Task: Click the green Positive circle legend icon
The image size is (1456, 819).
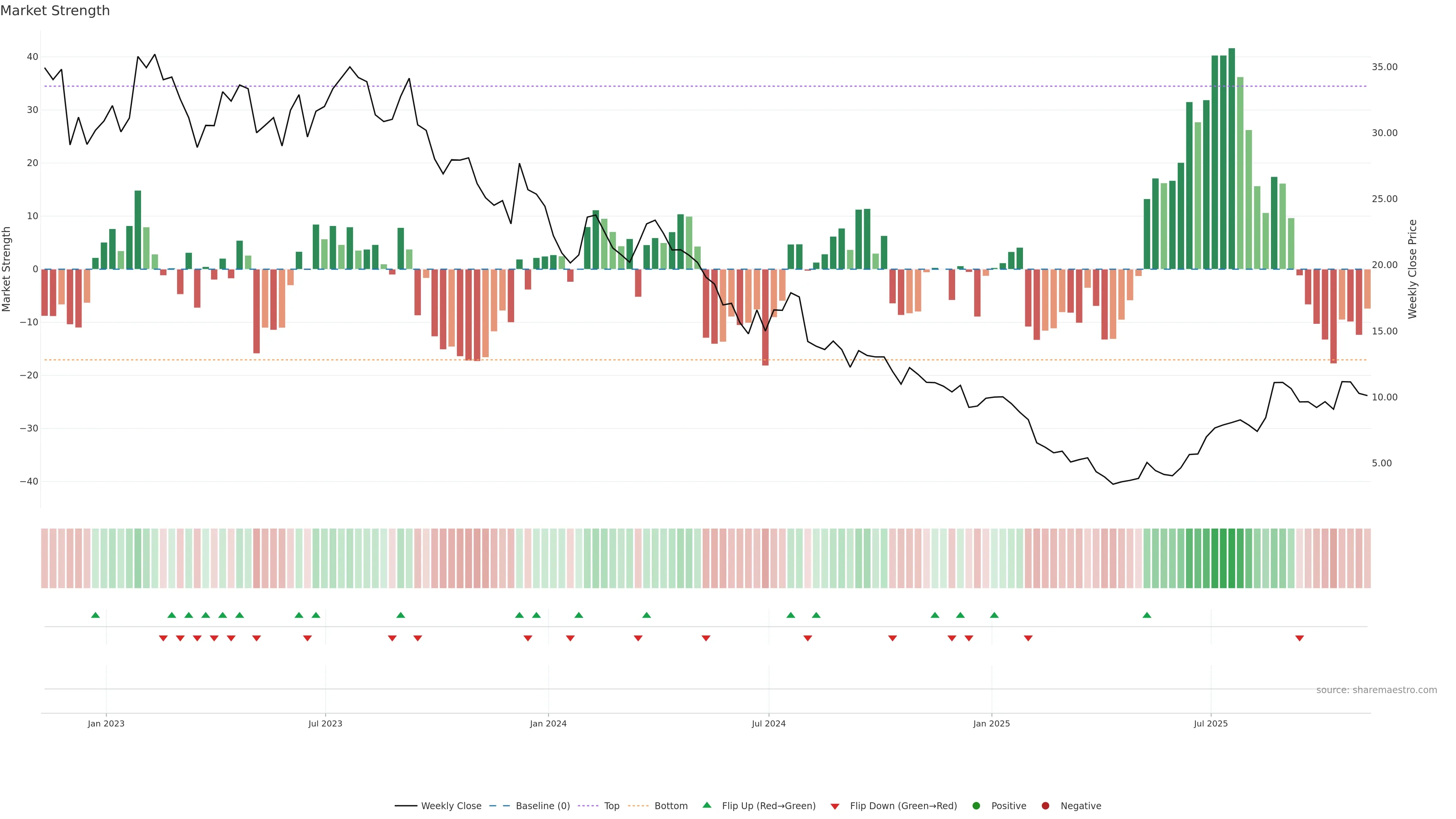Action: [976, 805]
